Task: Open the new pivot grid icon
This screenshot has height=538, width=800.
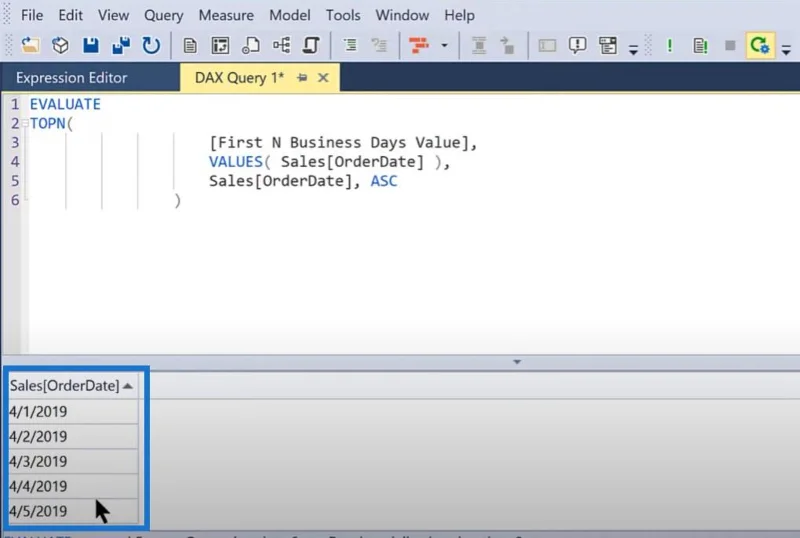Action: [x=220, y=46]
